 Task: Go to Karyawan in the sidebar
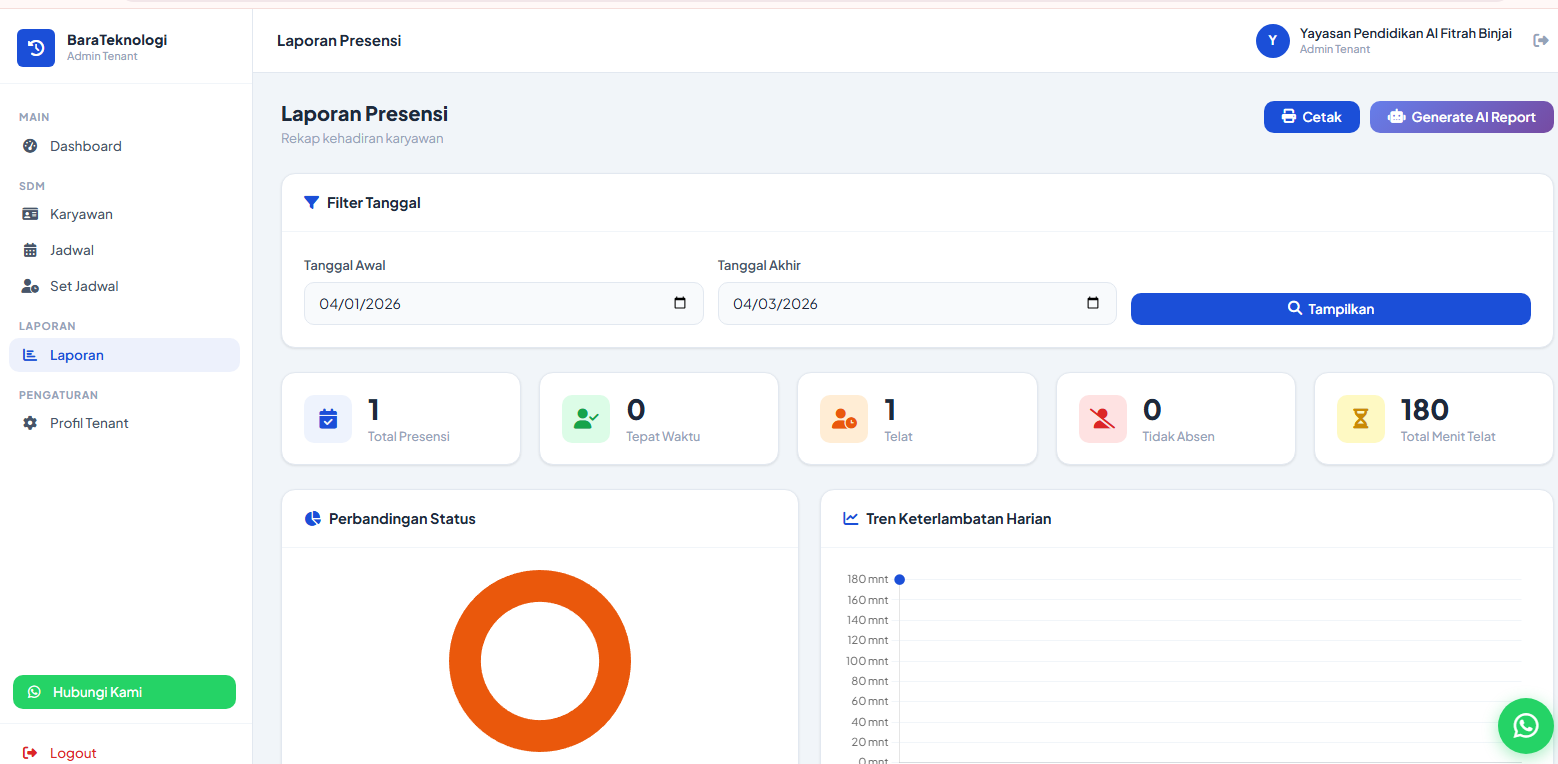(81, 214)
